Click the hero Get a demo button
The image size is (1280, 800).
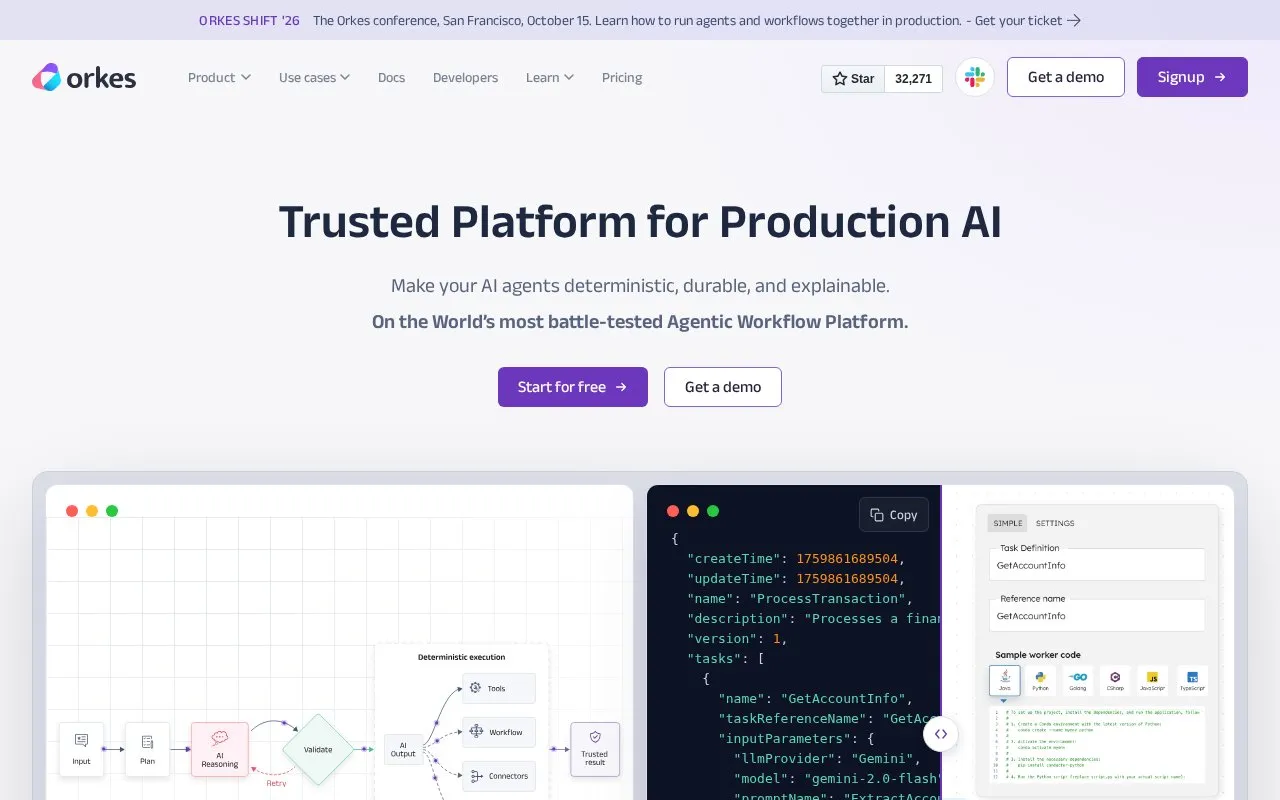[723, 387]
